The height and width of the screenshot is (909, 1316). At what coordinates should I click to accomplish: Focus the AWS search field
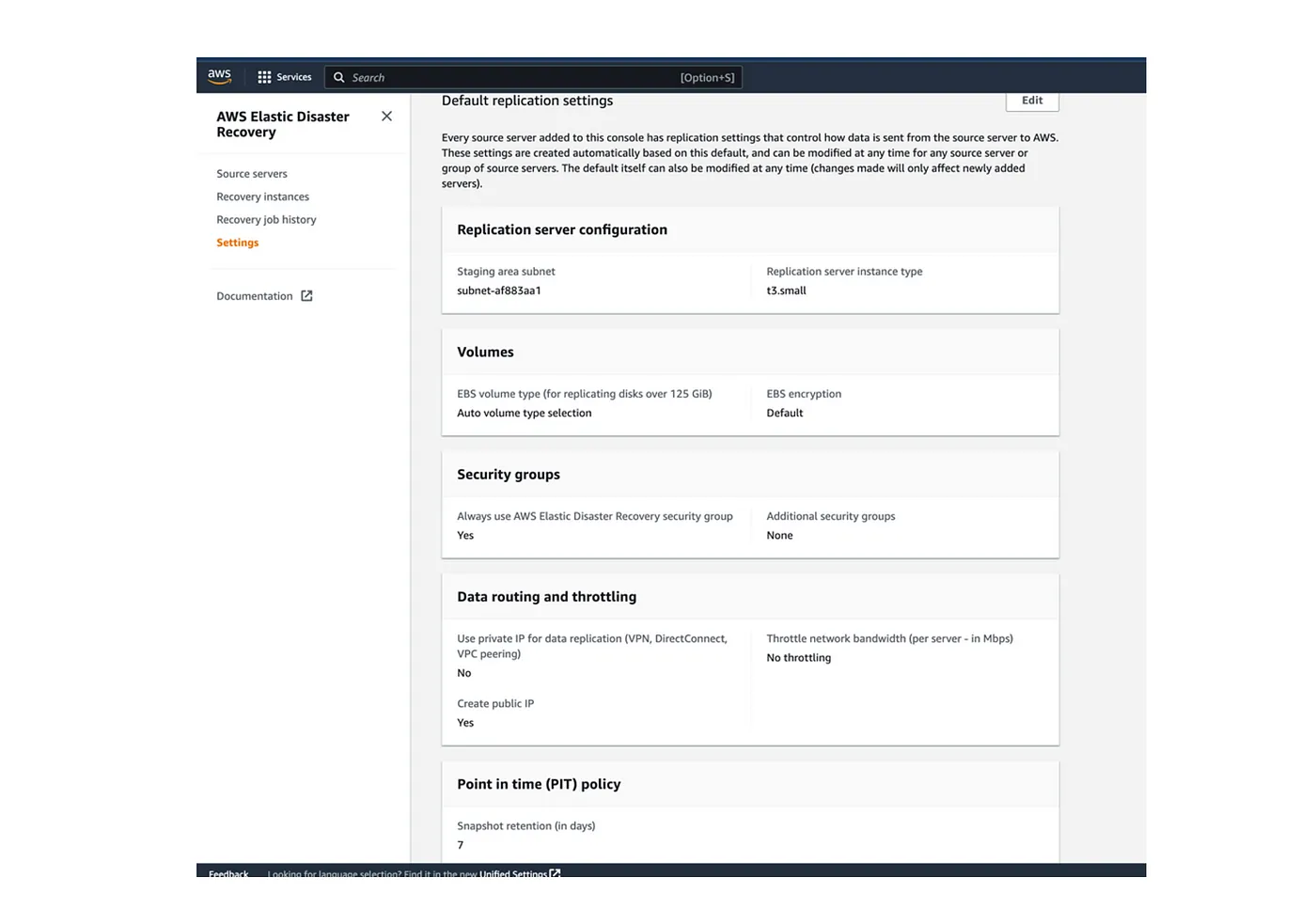533,77
